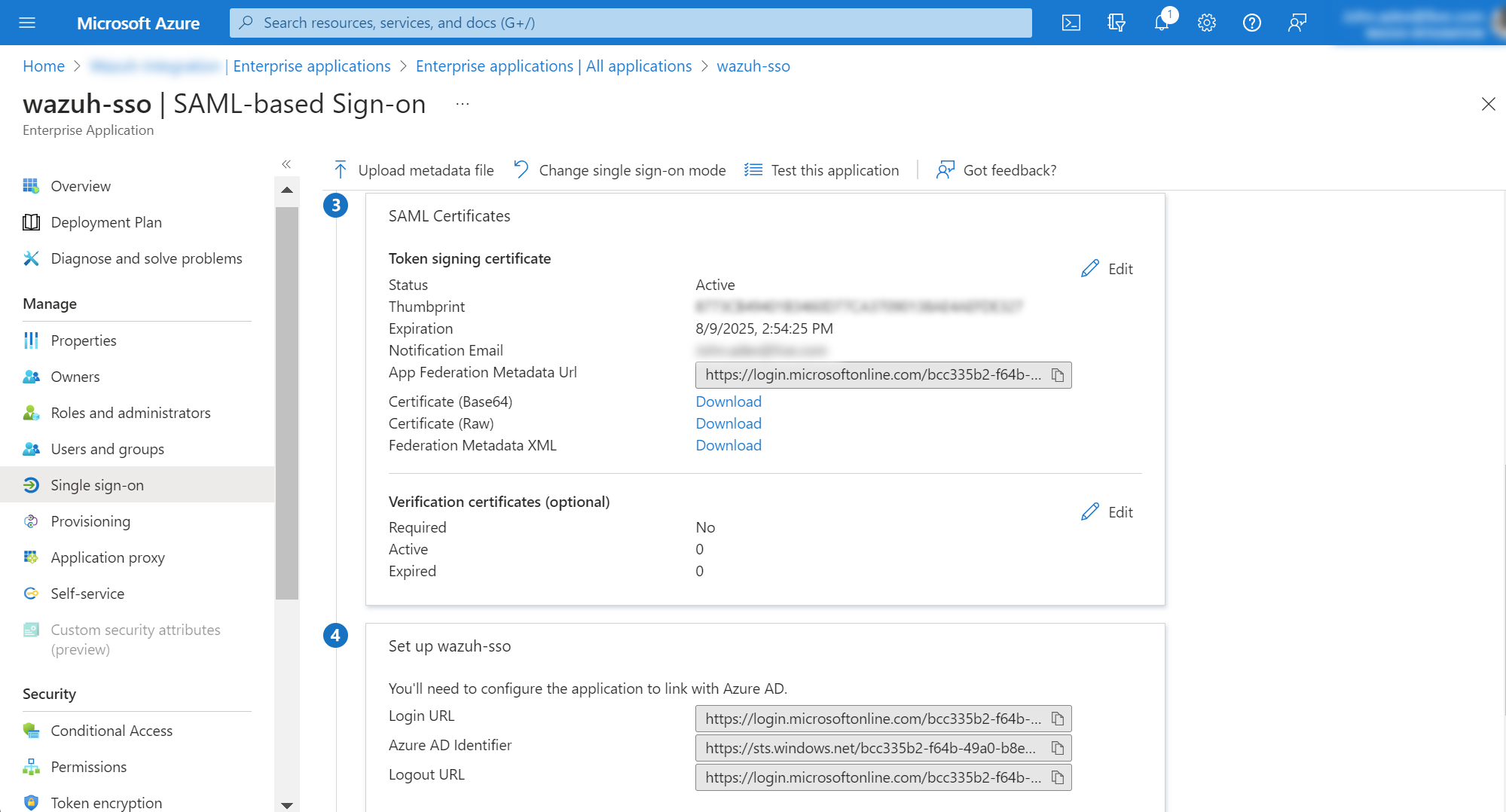Open the portal settings gear
This screenshot has height=812, width=1506.
[1207, 23]
